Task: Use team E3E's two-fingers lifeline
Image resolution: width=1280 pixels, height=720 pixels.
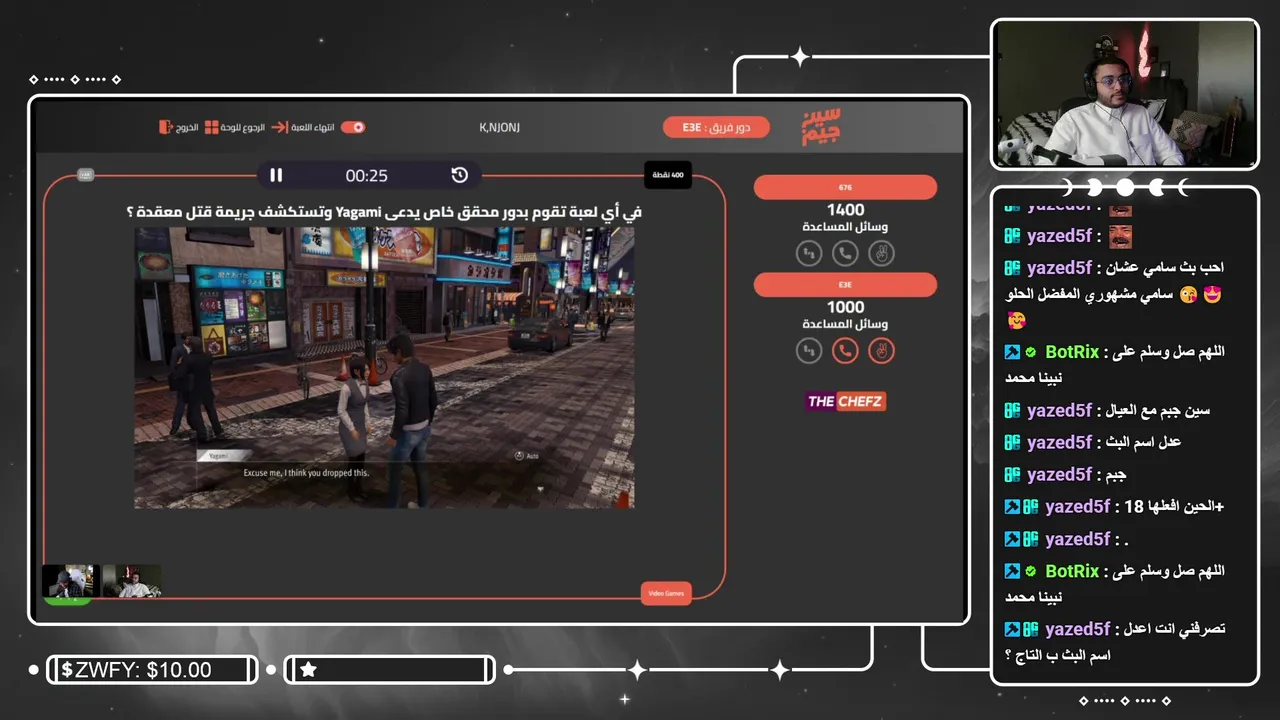Action: coord(881,350)
